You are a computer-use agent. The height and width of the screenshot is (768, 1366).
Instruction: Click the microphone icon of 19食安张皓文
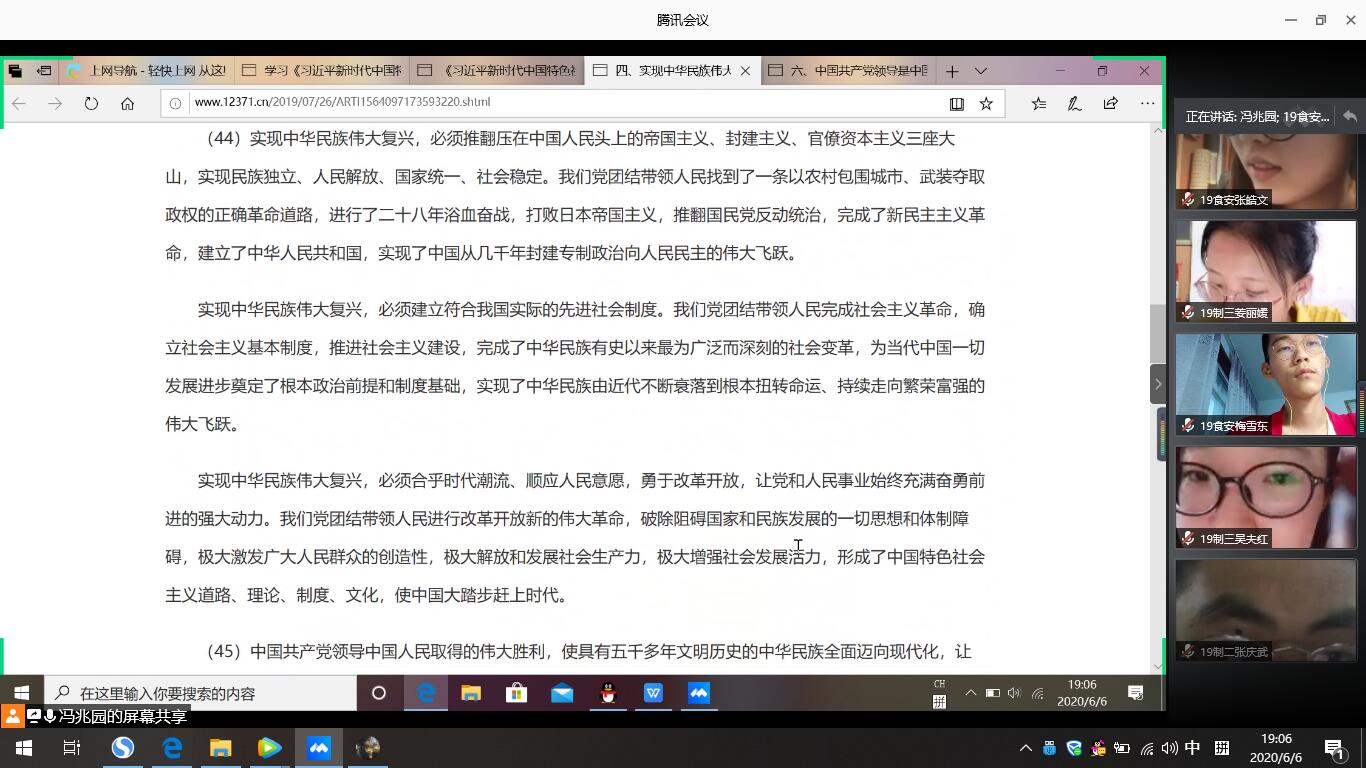click(x=1187, y=199)
